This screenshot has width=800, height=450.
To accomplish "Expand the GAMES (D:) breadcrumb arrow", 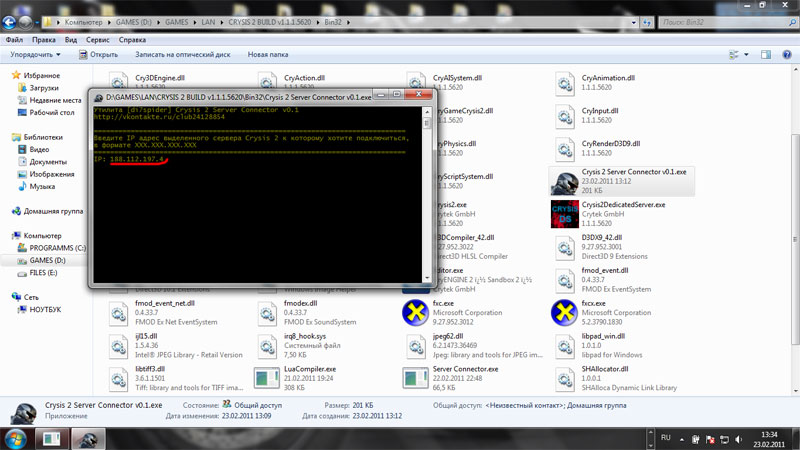I will pos(158,22).
